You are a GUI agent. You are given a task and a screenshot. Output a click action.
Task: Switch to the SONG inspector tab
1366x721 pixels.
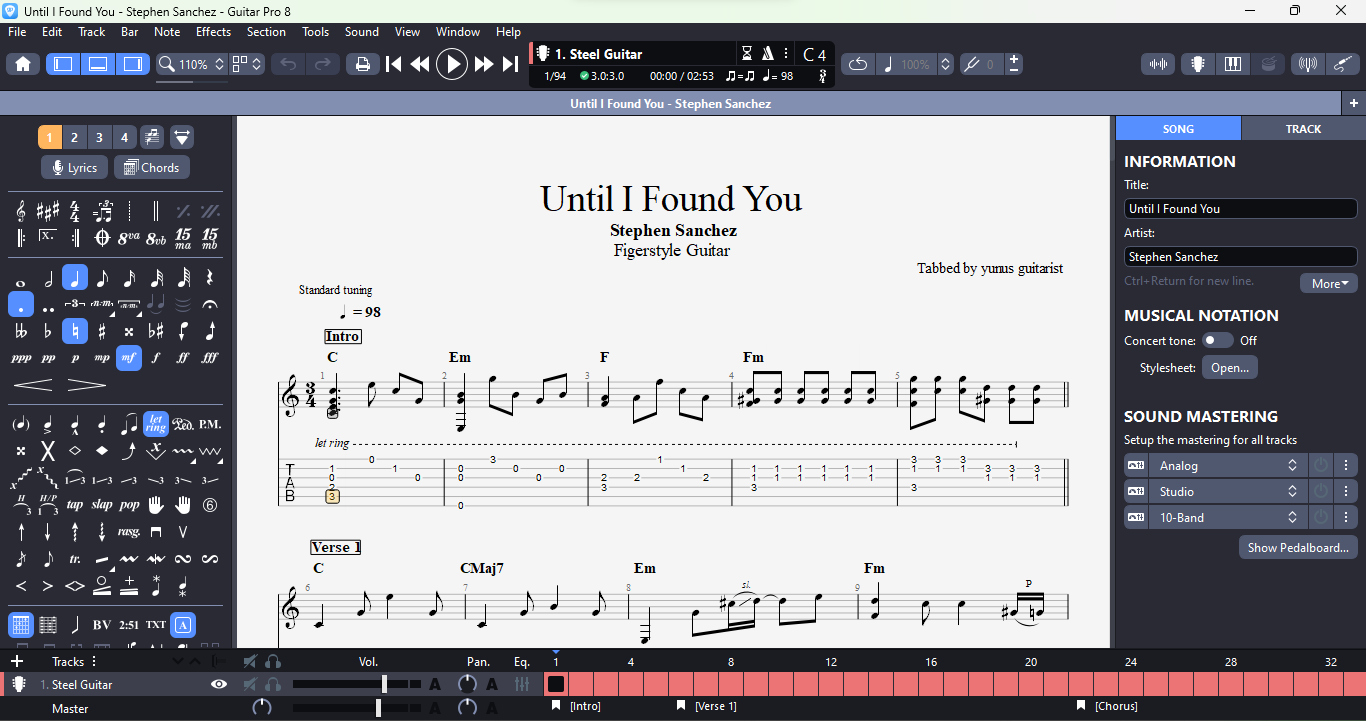point(1178,129)
